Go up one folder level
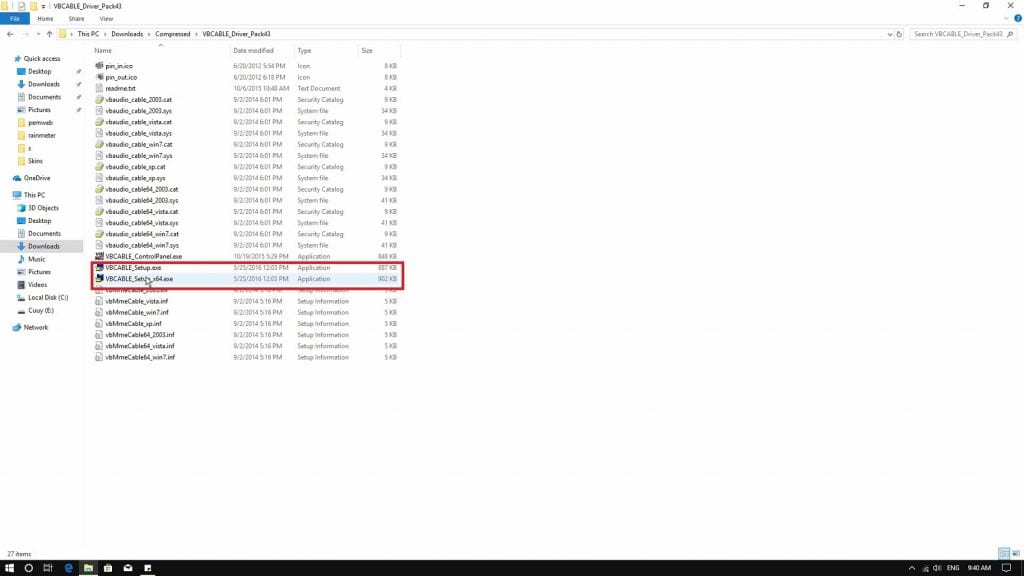This screenshot has height=576, width=1024. pos(50,34)
